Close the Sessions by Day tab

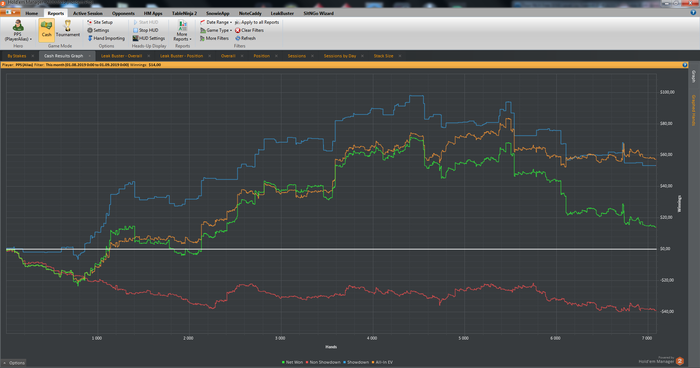(x=362, y=56)
